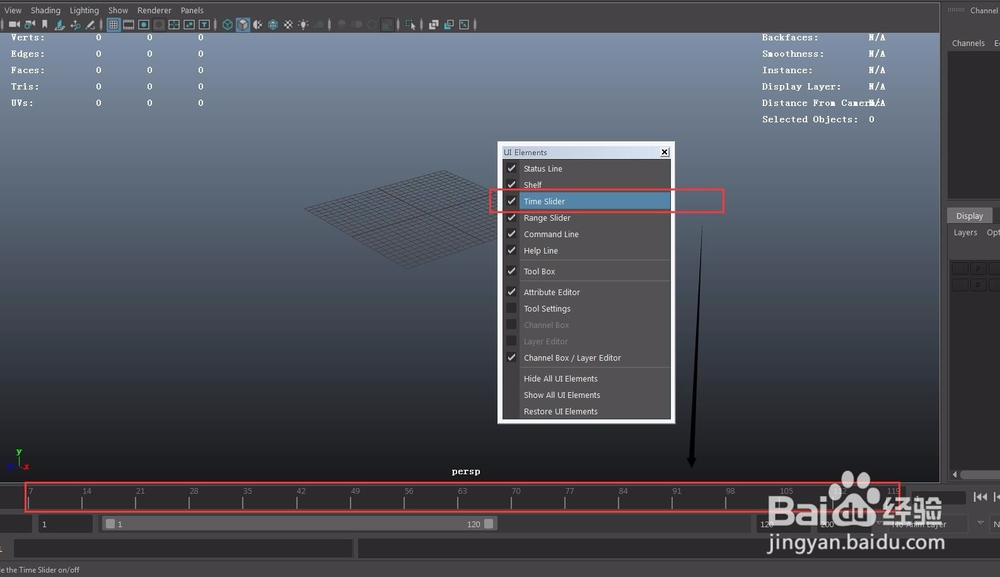Switch to the Display layer tab
The height and width of the screenshot is (577, 1000).
pos(969,216)
